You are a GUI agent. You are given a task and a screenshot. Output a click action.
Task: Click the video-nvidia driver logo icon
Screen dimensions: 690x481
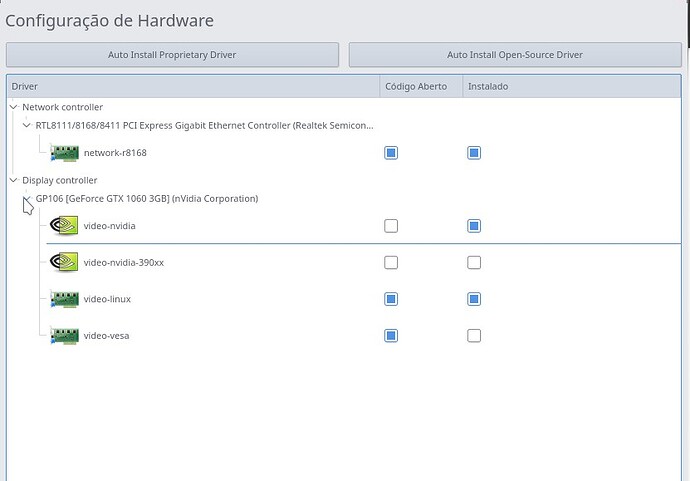(65, 226)
